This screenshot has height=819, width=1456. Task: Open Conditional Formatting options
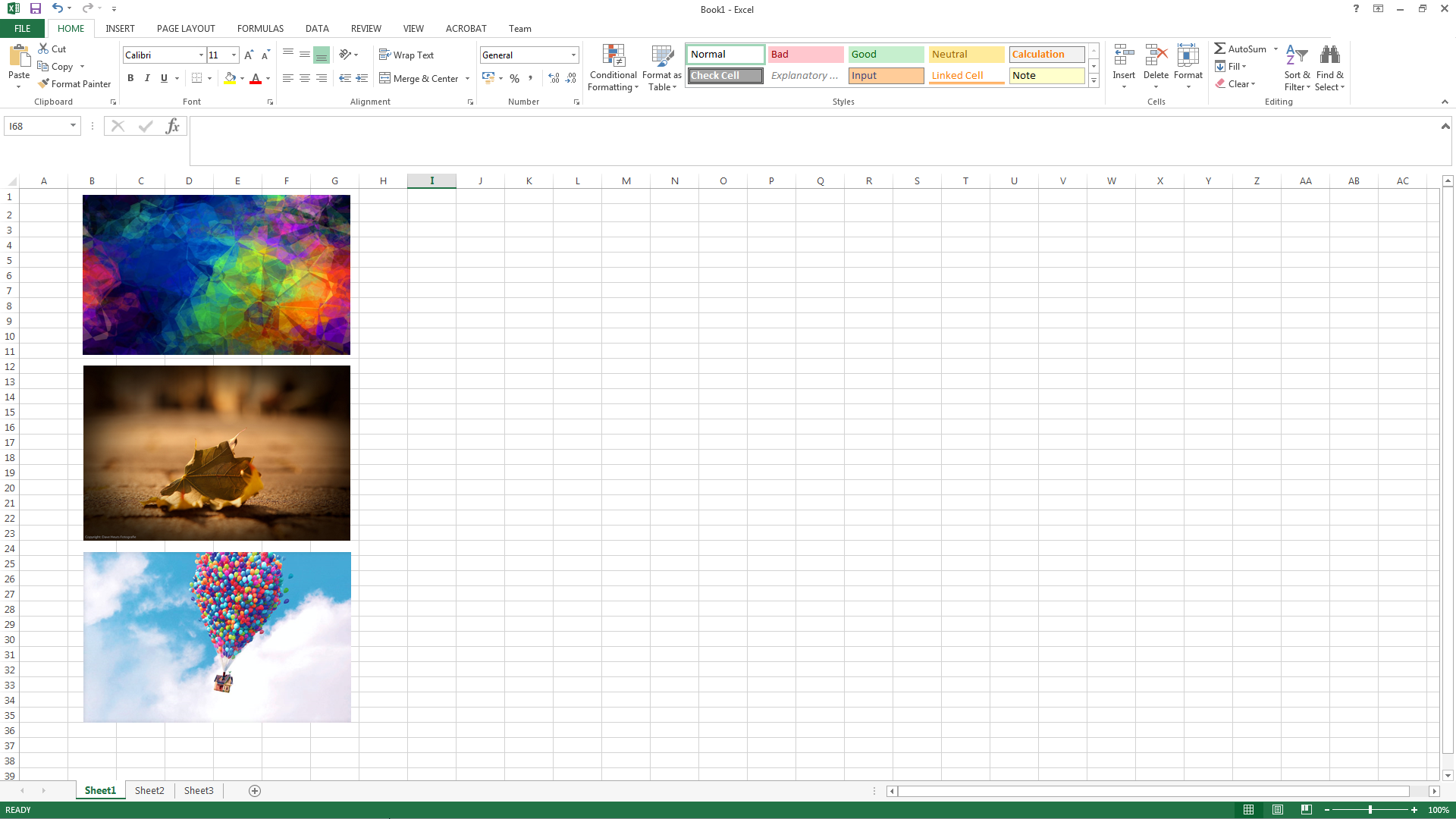613,67
